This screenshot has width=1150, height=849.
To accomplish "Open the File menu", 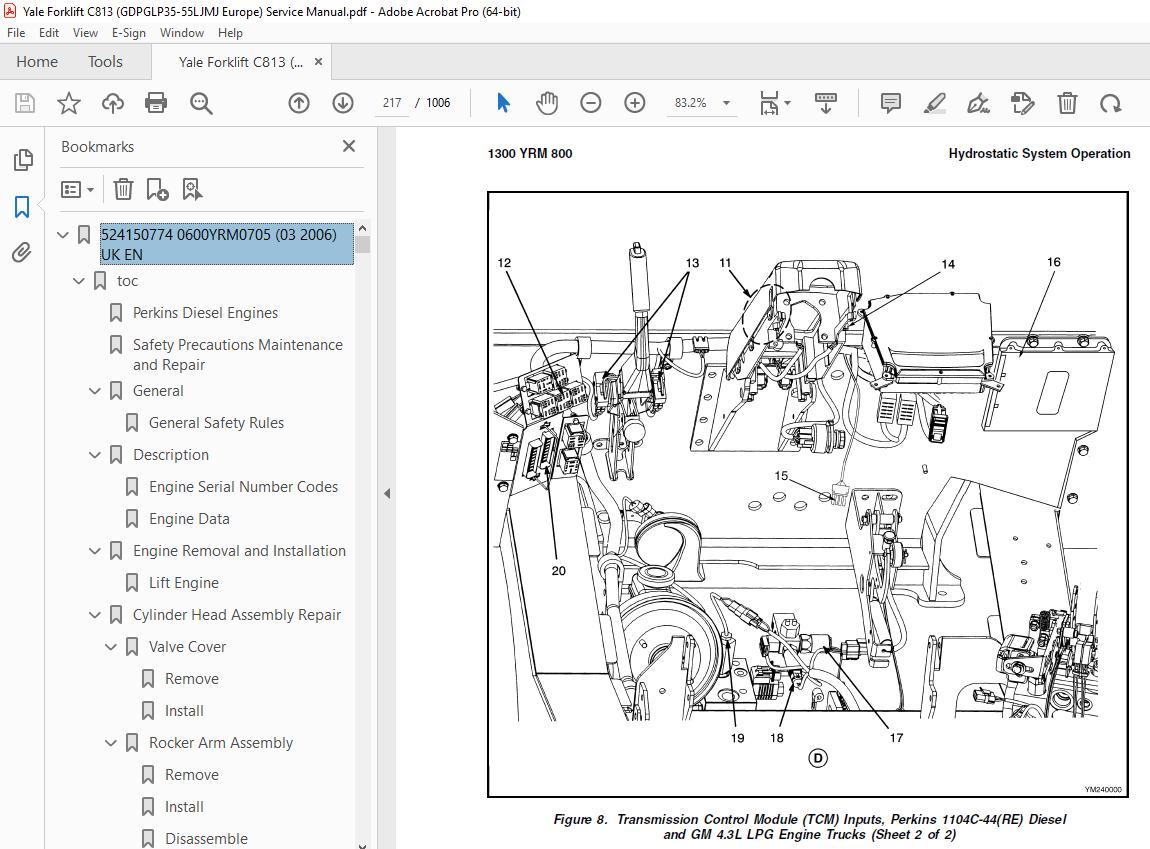I will pos(16,33).
